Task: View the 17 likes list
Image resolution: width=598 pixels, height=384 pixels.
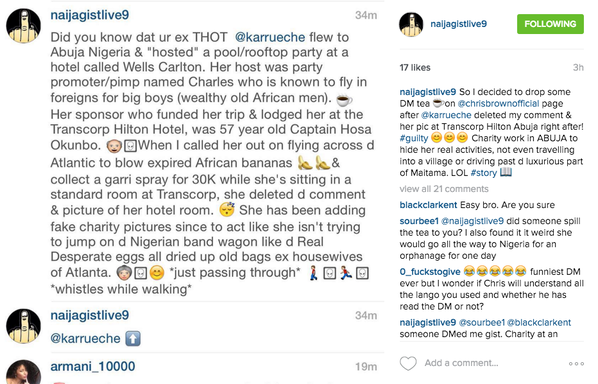Action: coord(415,67)
